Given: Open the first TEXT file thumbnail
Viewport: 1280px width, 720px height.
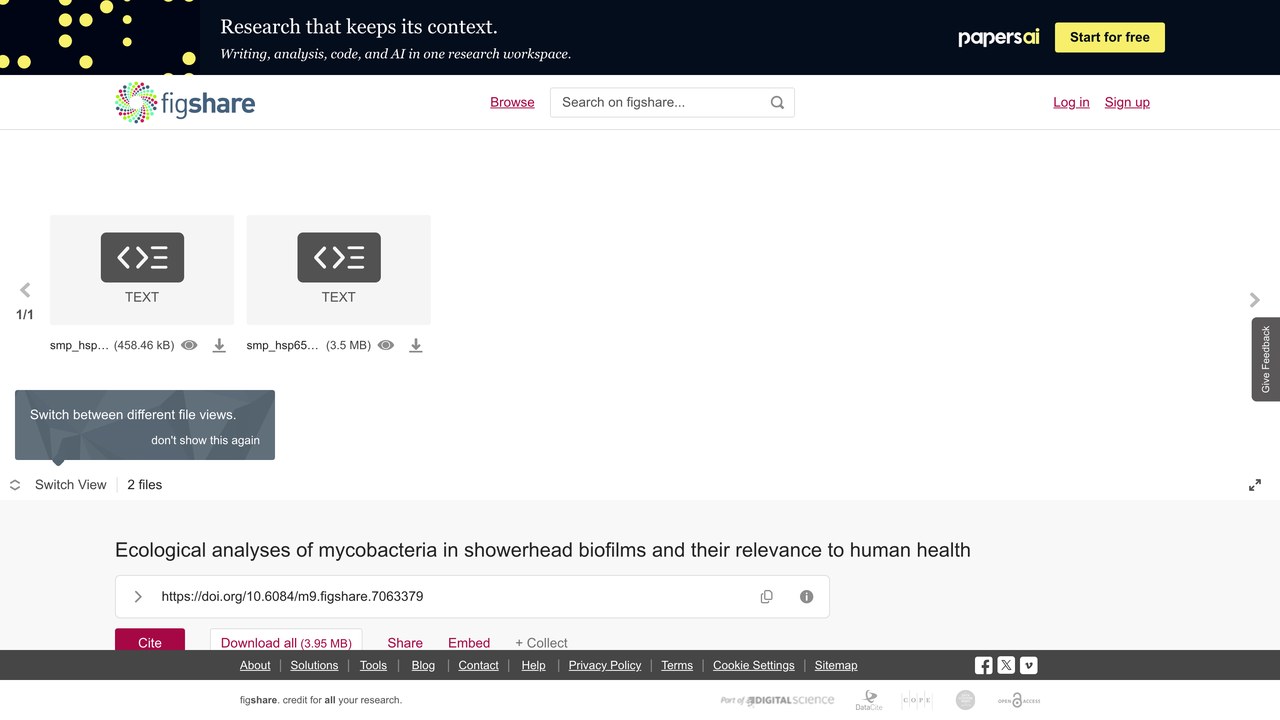Looking at the screenshot, I should (x=142, y=270).
